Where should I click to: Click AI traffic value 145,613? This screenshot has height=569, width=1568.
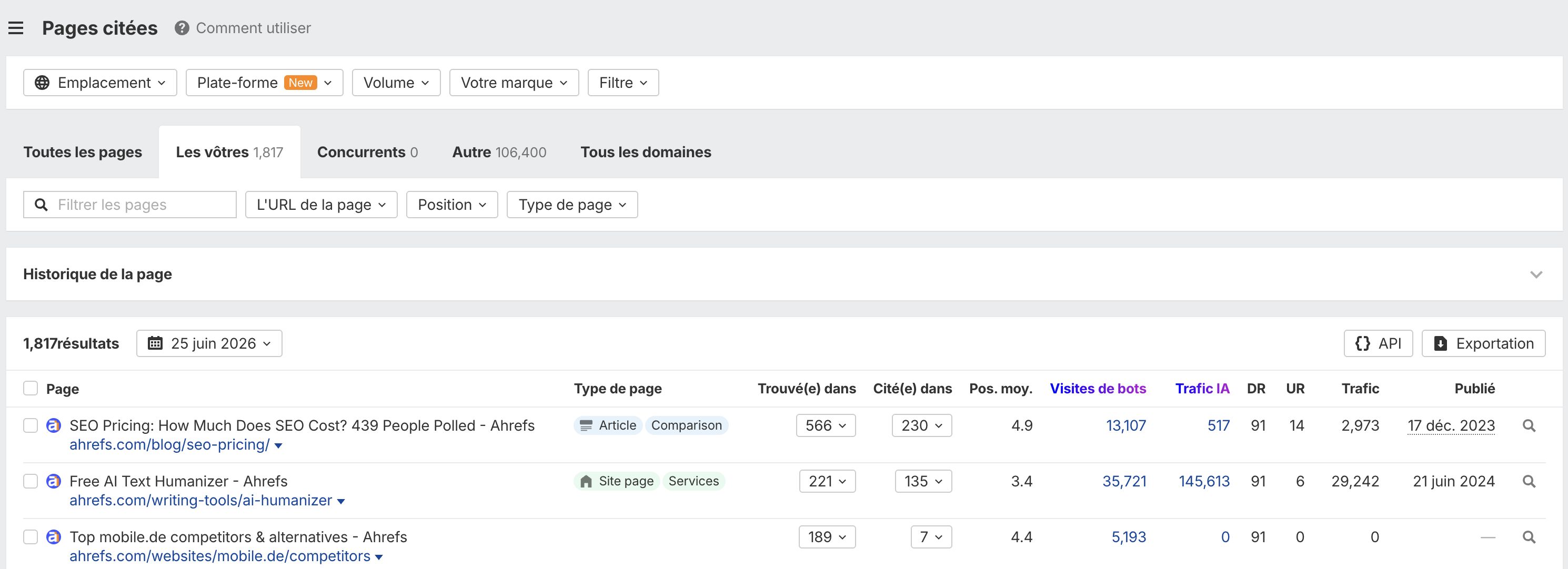tap(1204, 481)
